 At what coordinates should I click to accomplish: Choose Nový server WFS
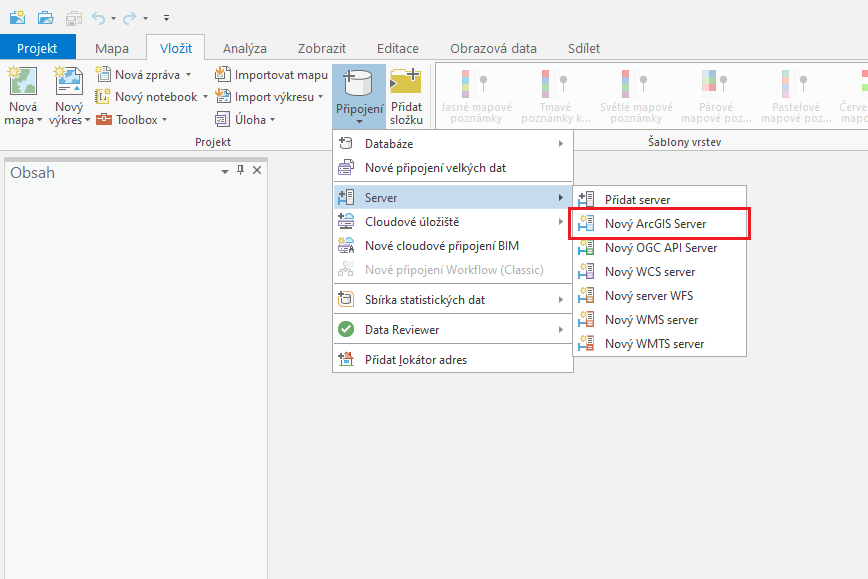660,296
